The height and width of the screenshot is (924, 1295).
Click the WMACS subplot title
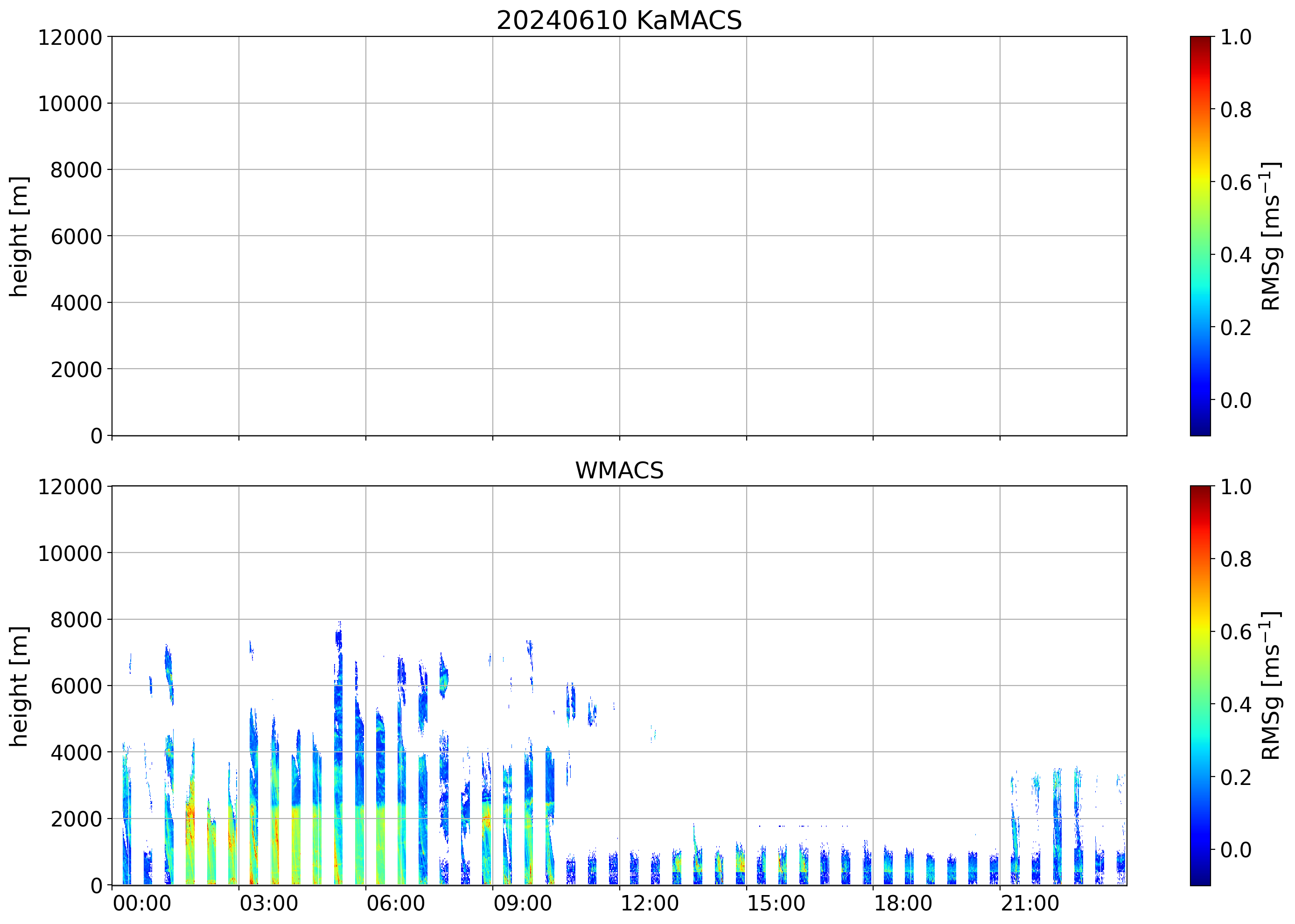pos(619,470)
